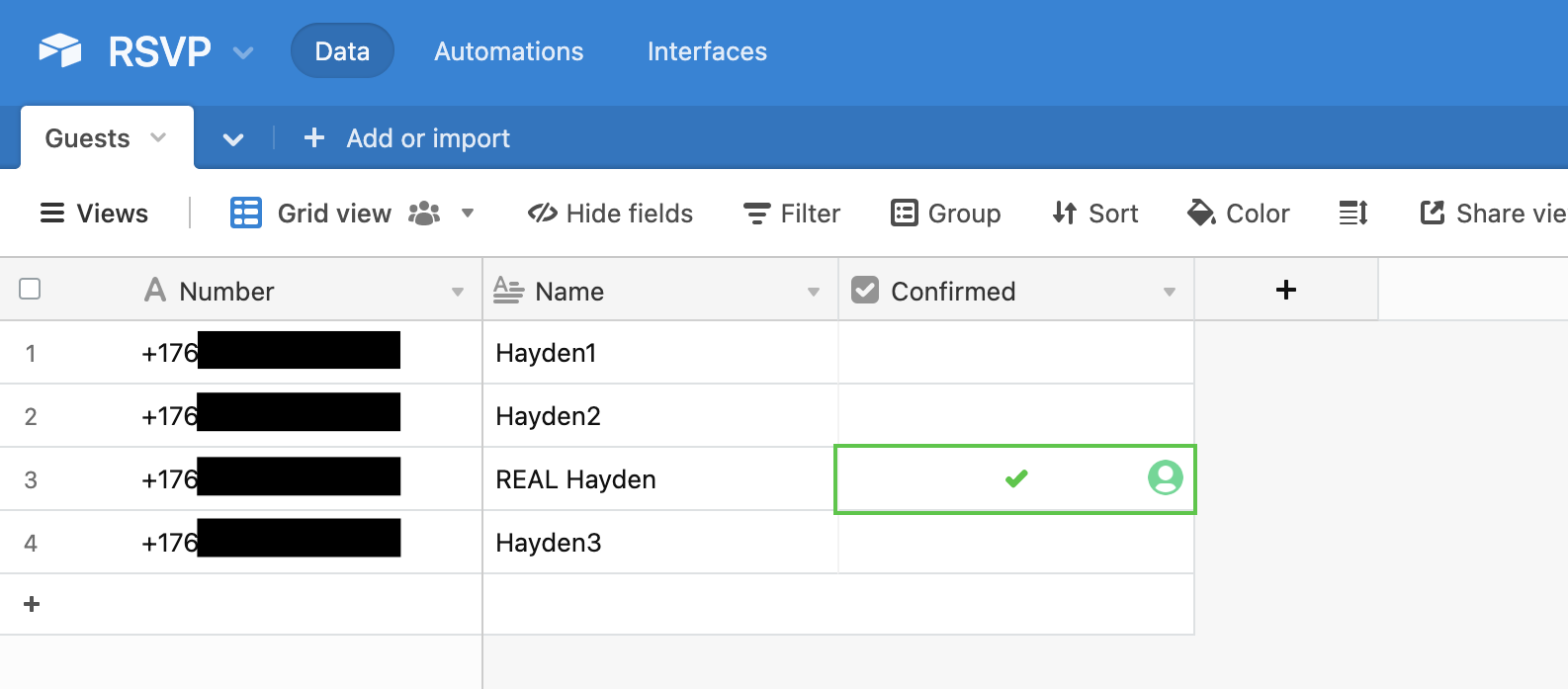Toggle the Views sidebar

point(94,214)
